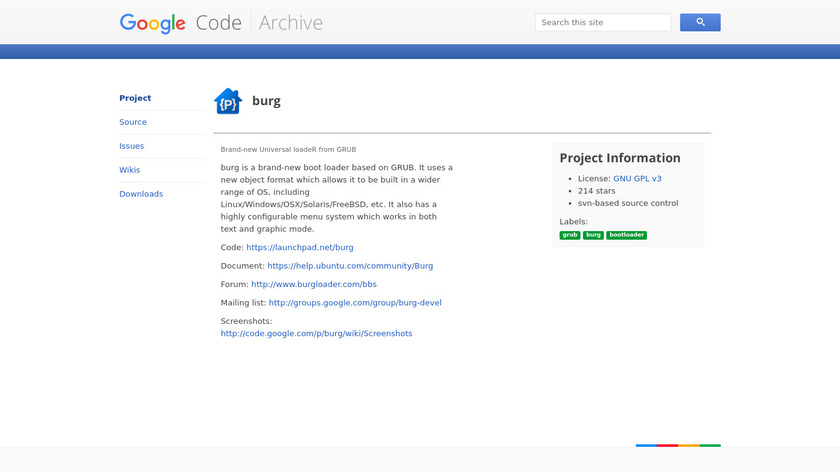840x472 pixels.
Task: Open the Source sidebar item
Action: (133, 122)
